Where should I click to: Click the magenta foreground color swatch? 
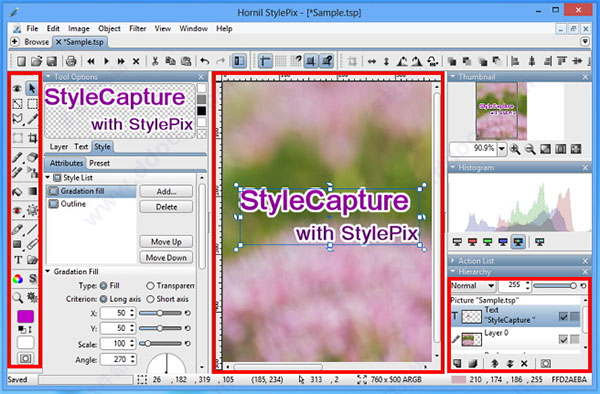click(25, 316)
